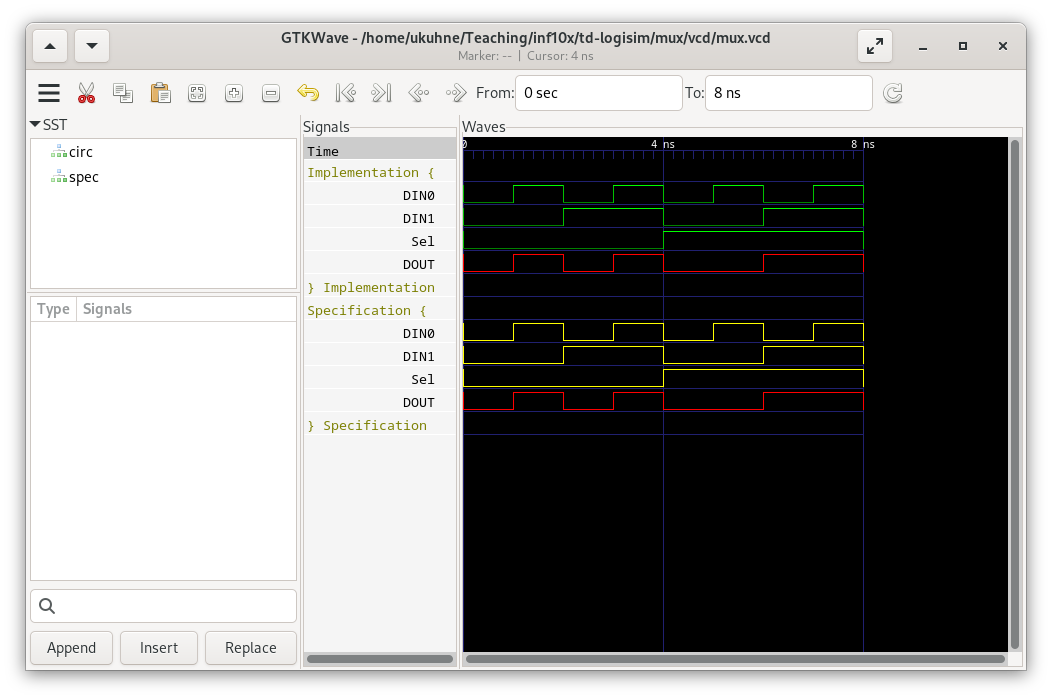Click the Insert button

pos(159,648)
